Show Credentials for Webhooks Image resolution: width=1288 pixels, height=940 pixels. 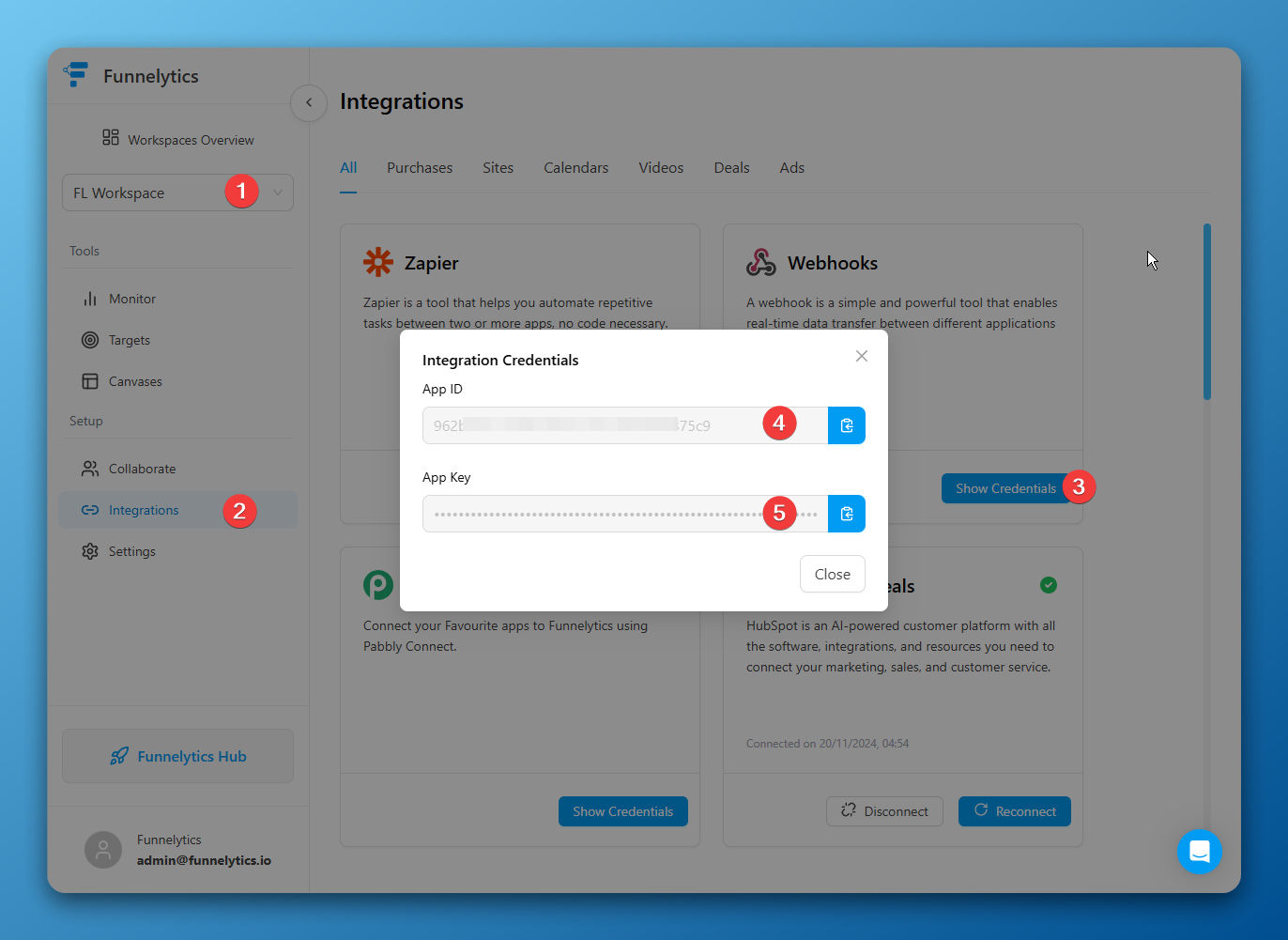[x=1005, y=488]
